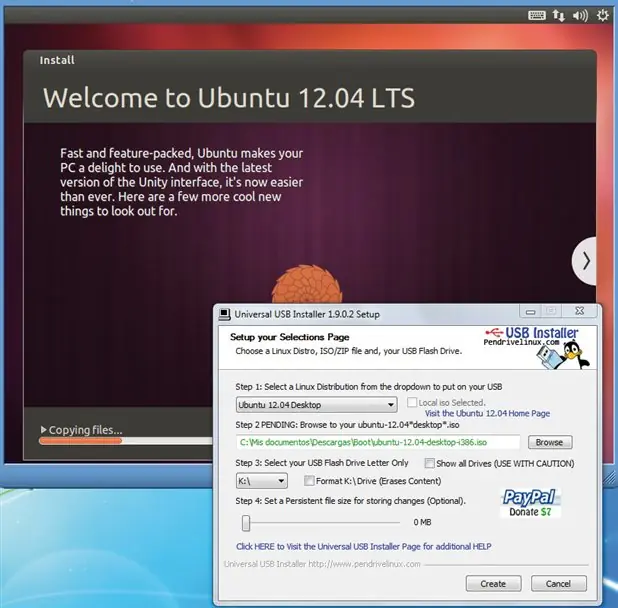This screenshot has height=608, width=618.
Task: Click the Step 2 PENDING instruction text
Action: (347, 425)
